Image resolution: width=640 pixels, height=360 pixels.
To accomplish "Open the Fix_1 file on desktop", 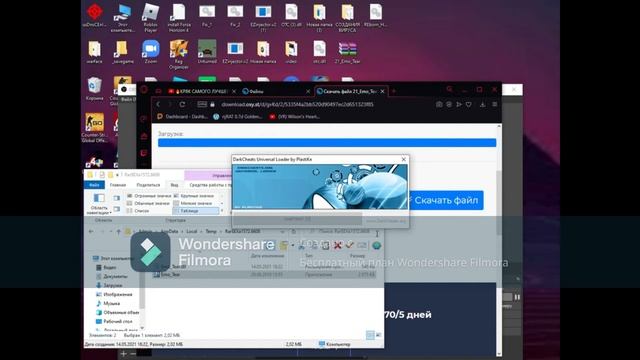I will pyautogui.click(x=207, y=15).
